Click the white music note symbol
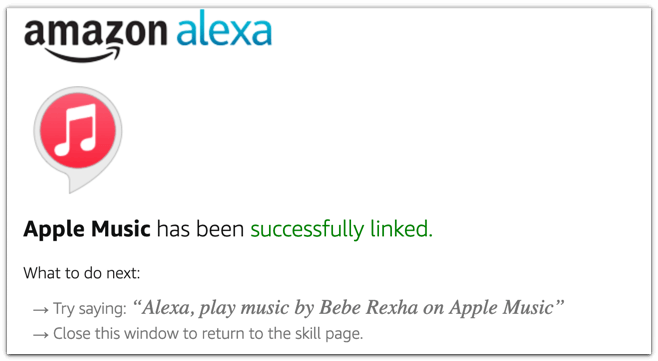Viewport: 658px width, 361px height. click(x=76, y=130)
